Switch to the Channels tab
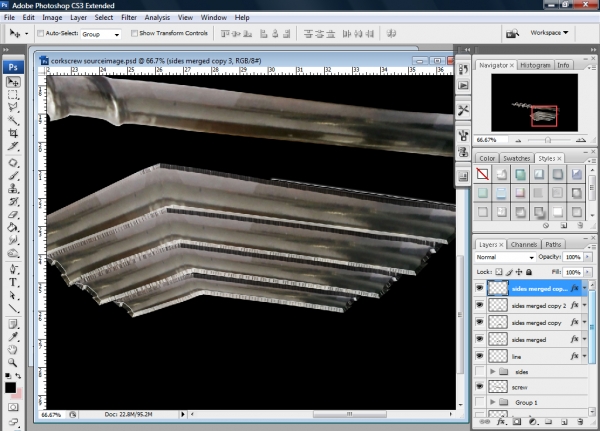600x431 pixels. [x=524, y=245]
